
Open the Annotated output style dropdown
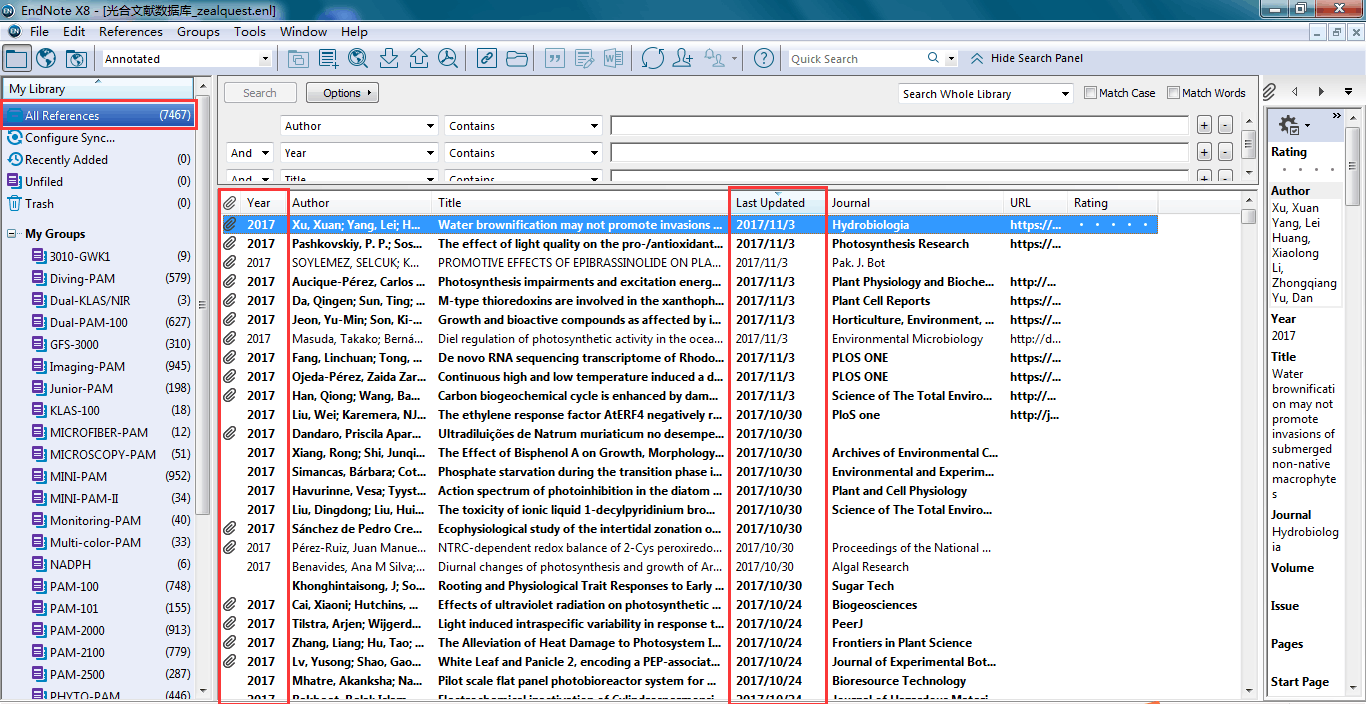click(x=264, y=59)
